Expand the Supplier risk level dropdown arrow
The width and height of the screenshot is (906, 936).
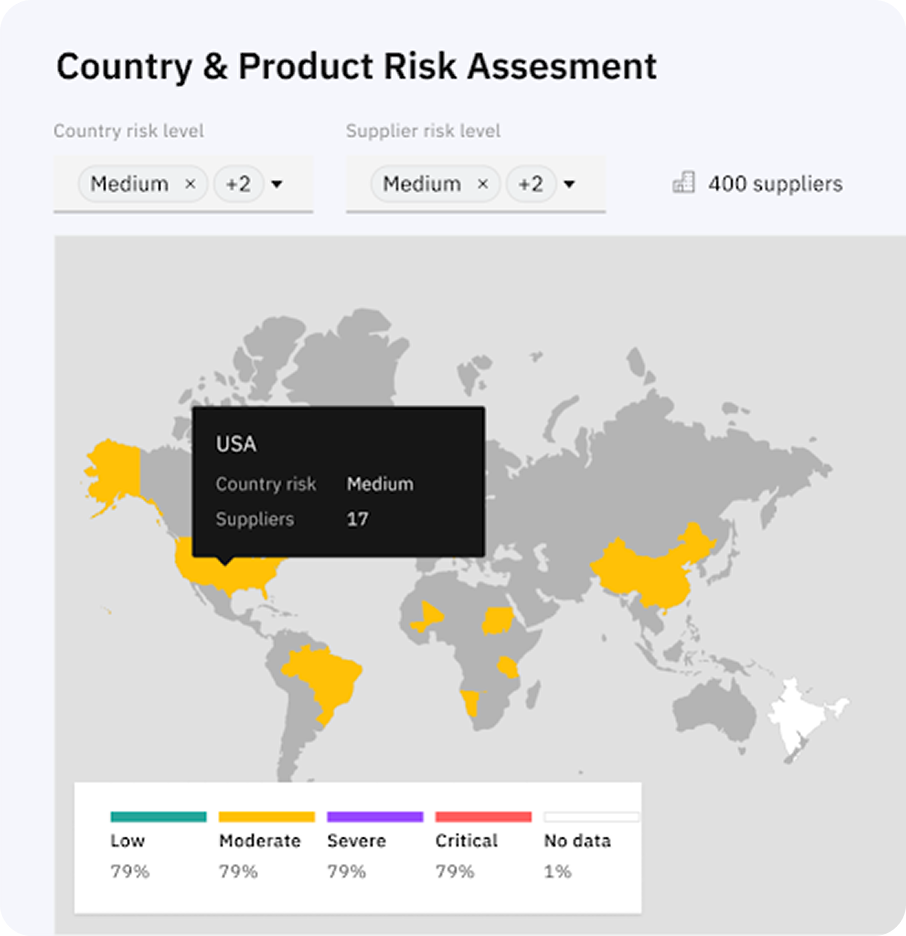pyautogui.click(x=569, y=184)
